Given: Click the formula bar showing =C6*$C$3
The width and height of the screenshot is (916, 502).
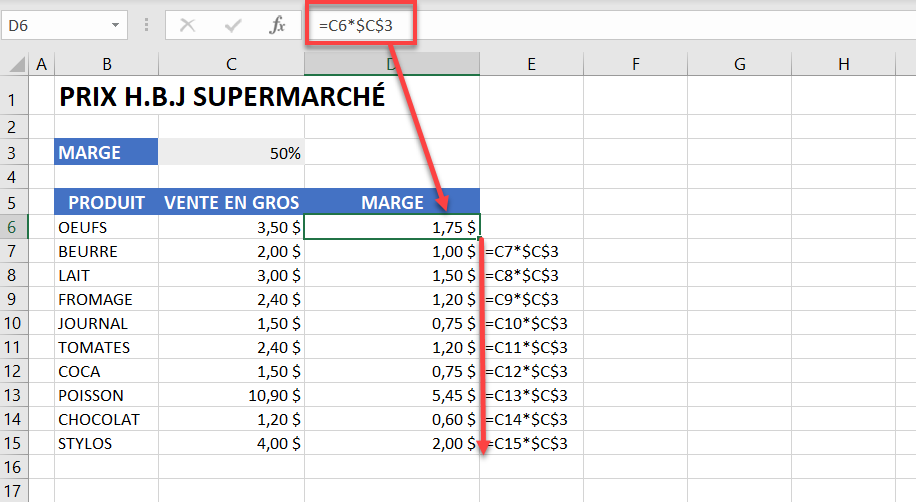Looking at the screenshot, I should (x=608, y=26).
